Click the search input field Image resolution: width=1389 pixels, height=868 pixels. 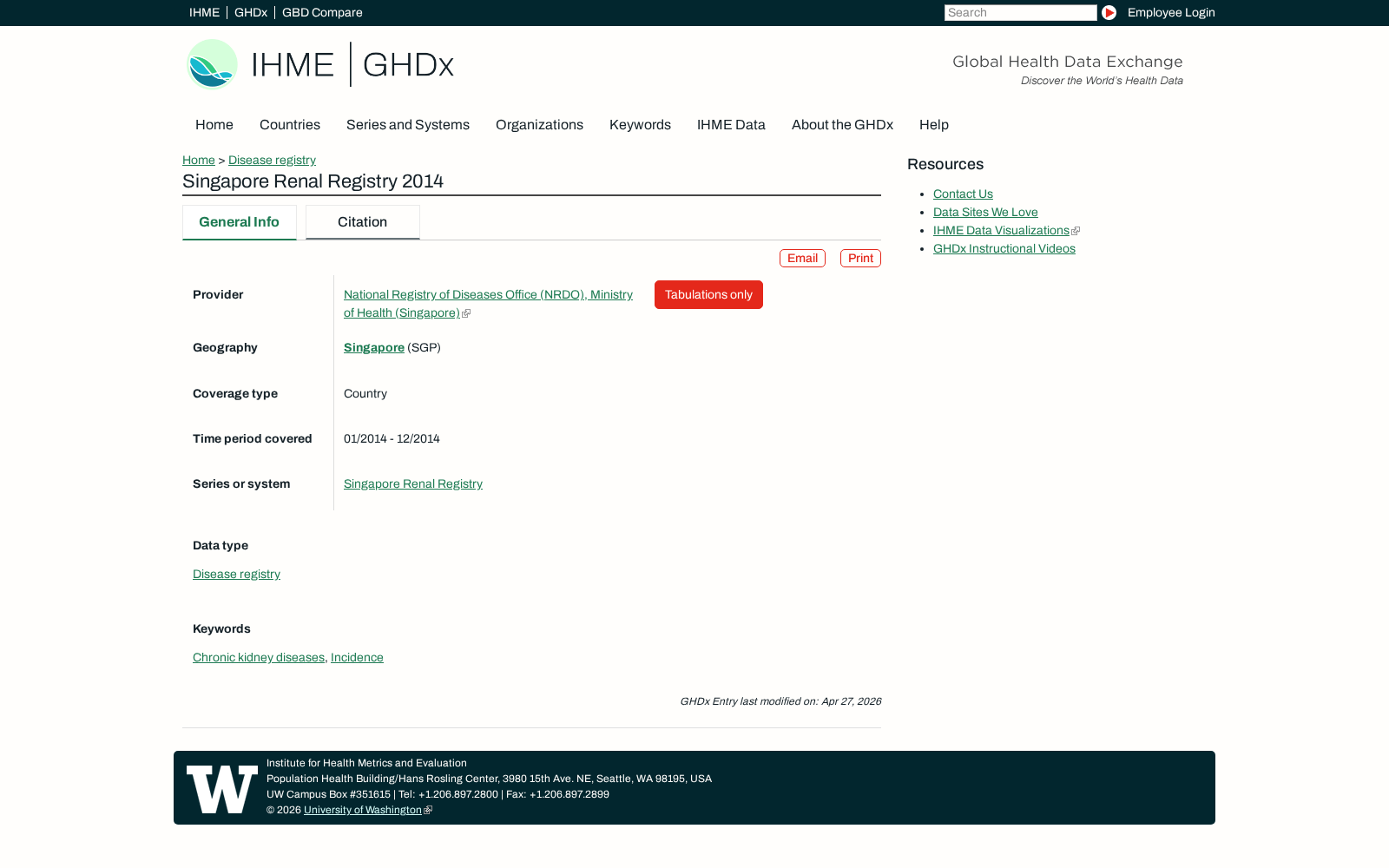pos(1020,13)
